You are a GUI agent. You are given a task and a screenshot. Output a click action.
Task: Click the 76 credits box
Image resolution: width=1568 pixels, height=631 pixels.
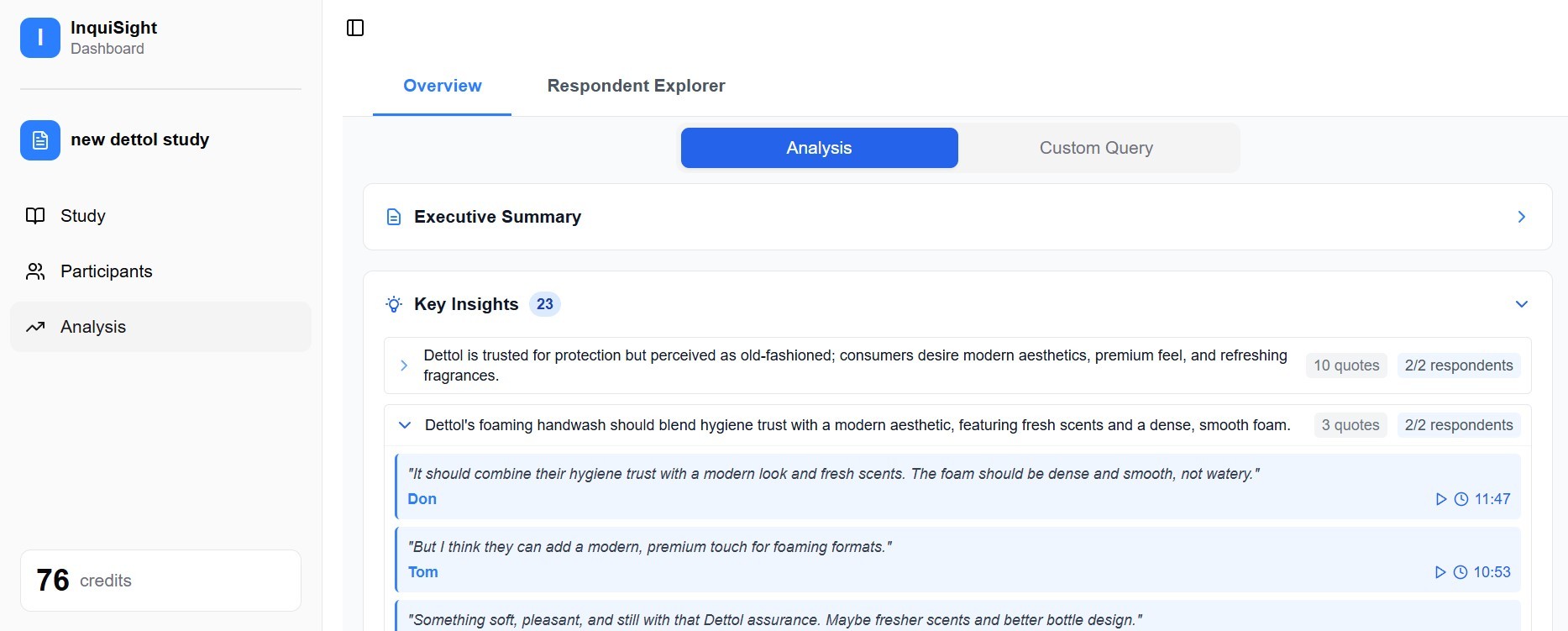click(x=160, y=581)
